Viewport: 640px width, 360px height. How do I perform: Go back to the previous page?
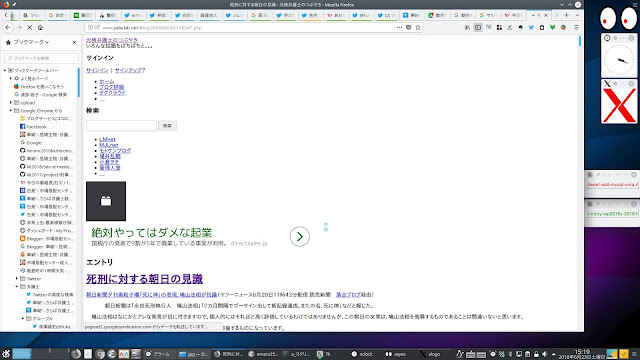coord(8,27)
